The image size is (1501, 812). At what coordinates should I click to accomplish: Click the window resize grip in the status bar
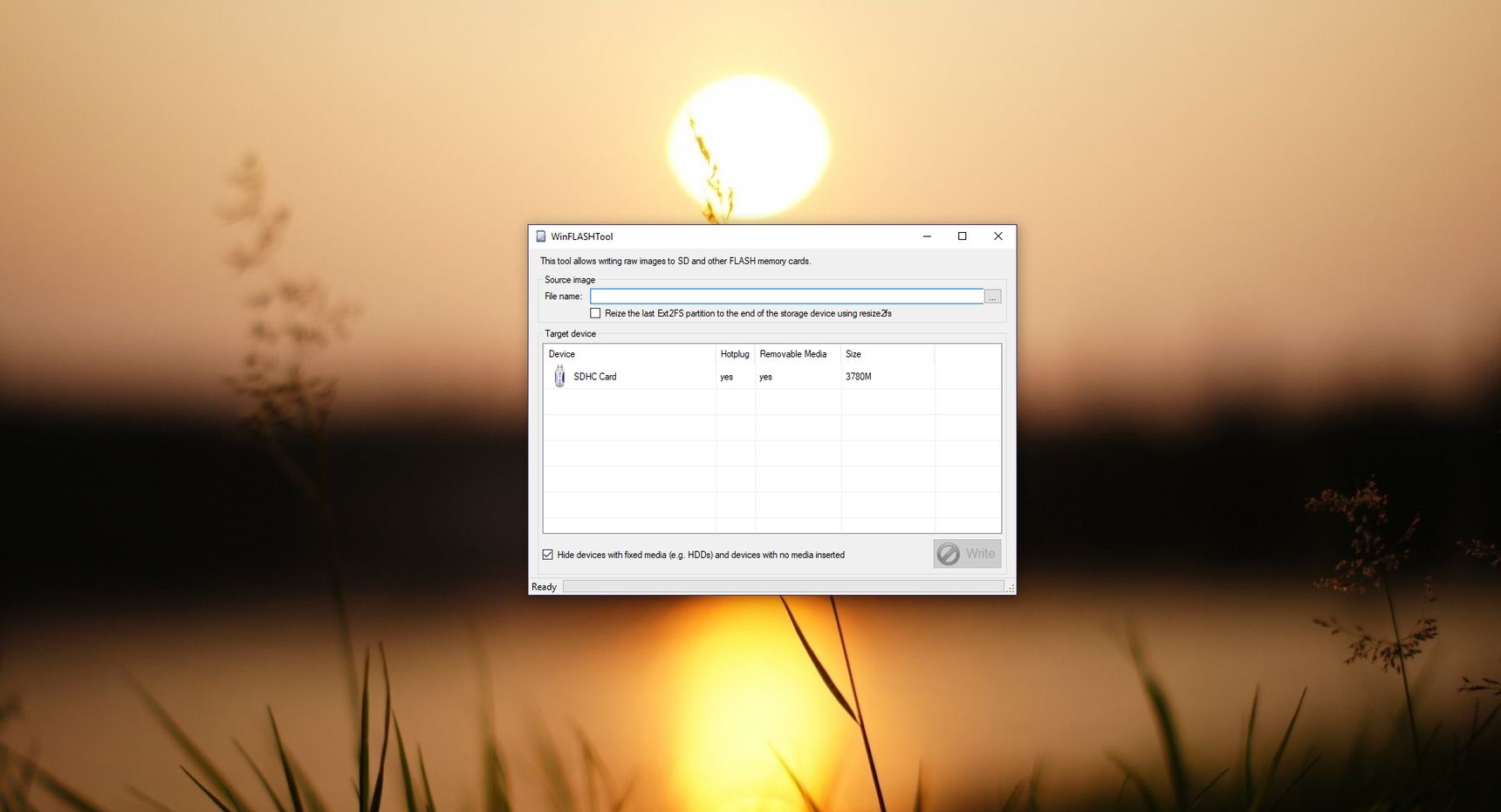[1011, 589]
